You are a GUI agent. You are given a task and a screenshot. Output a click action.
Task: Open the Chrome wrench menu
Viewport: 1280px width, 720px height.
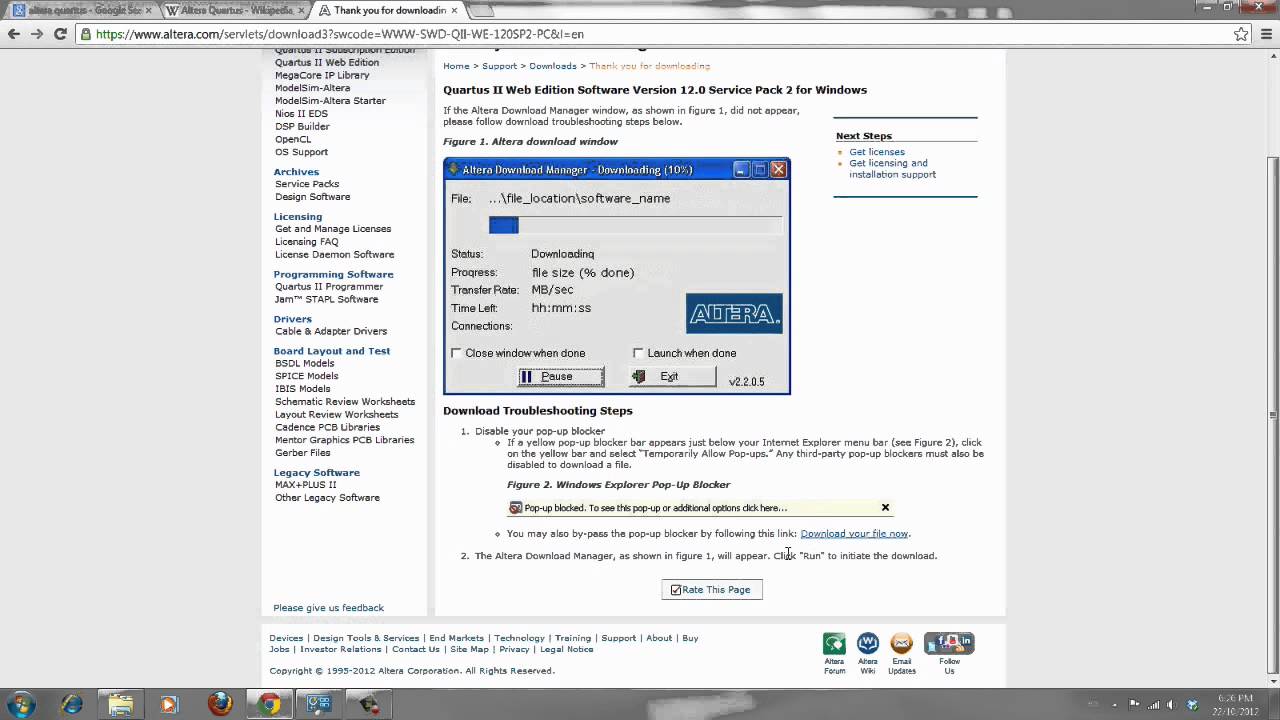pos(1265,33)
